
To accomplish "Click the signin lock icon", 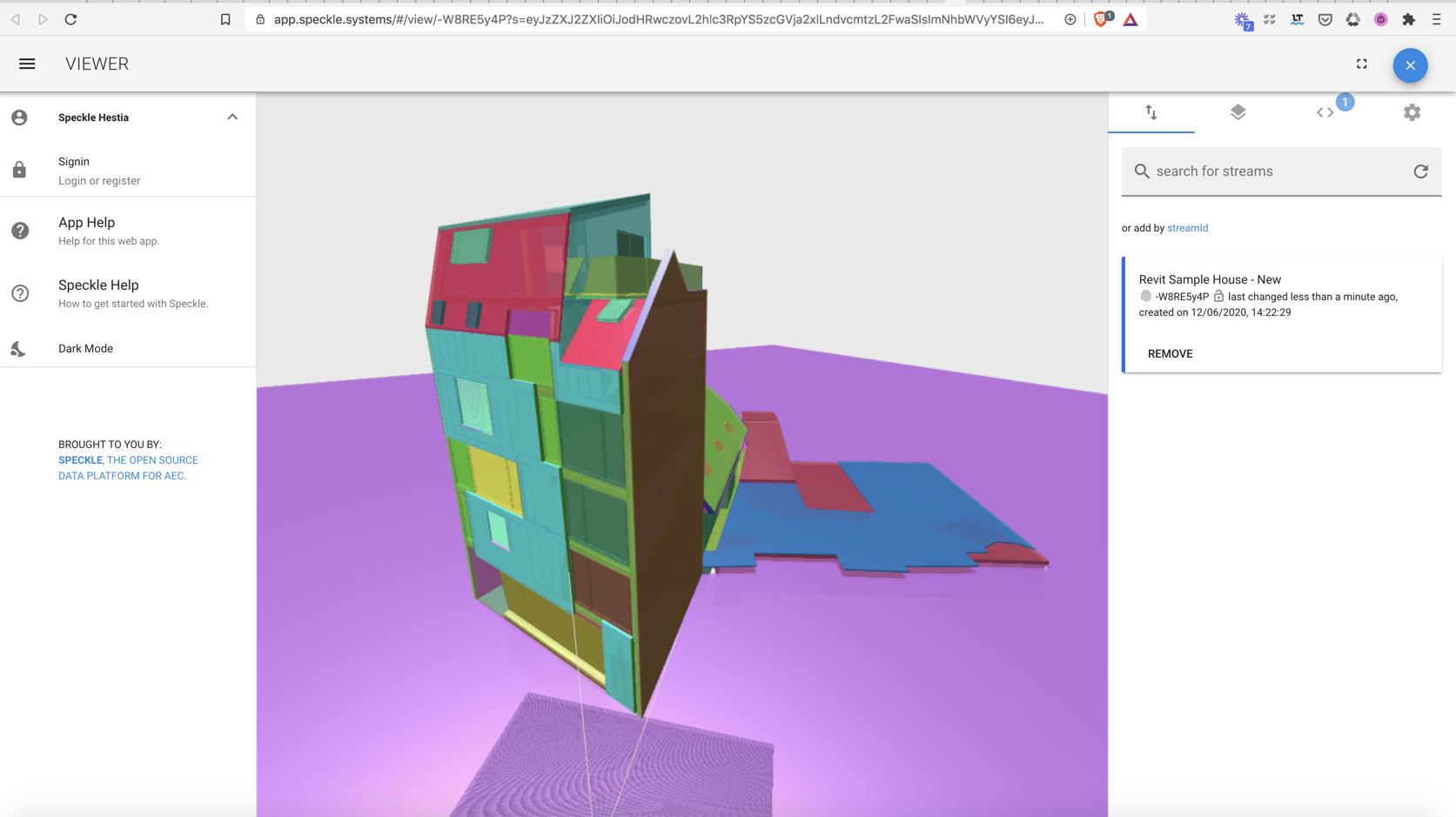I will (19, 170).
